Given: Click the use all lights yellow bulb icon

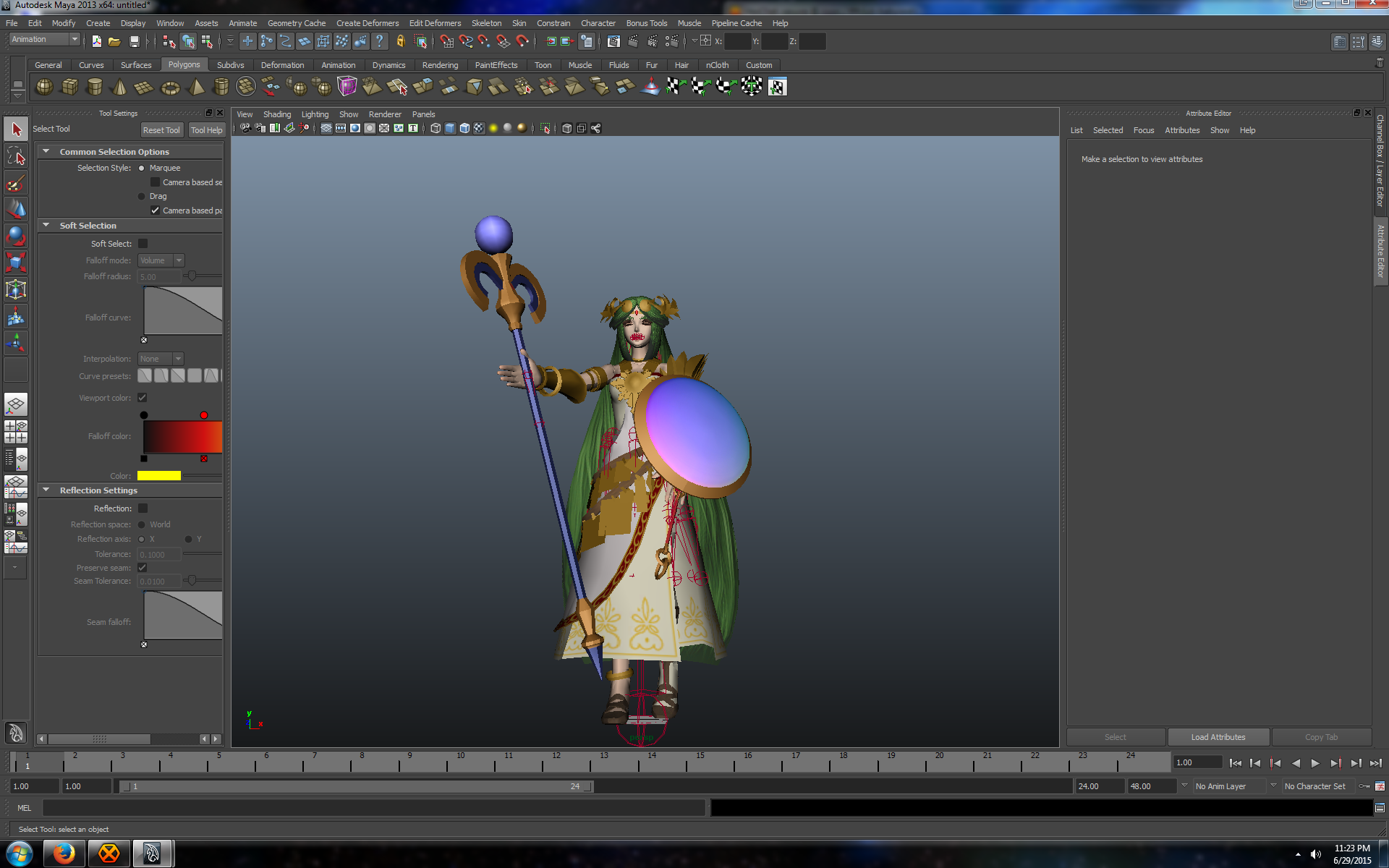Looking at the screenshot, I should click(x=493, y=128).
